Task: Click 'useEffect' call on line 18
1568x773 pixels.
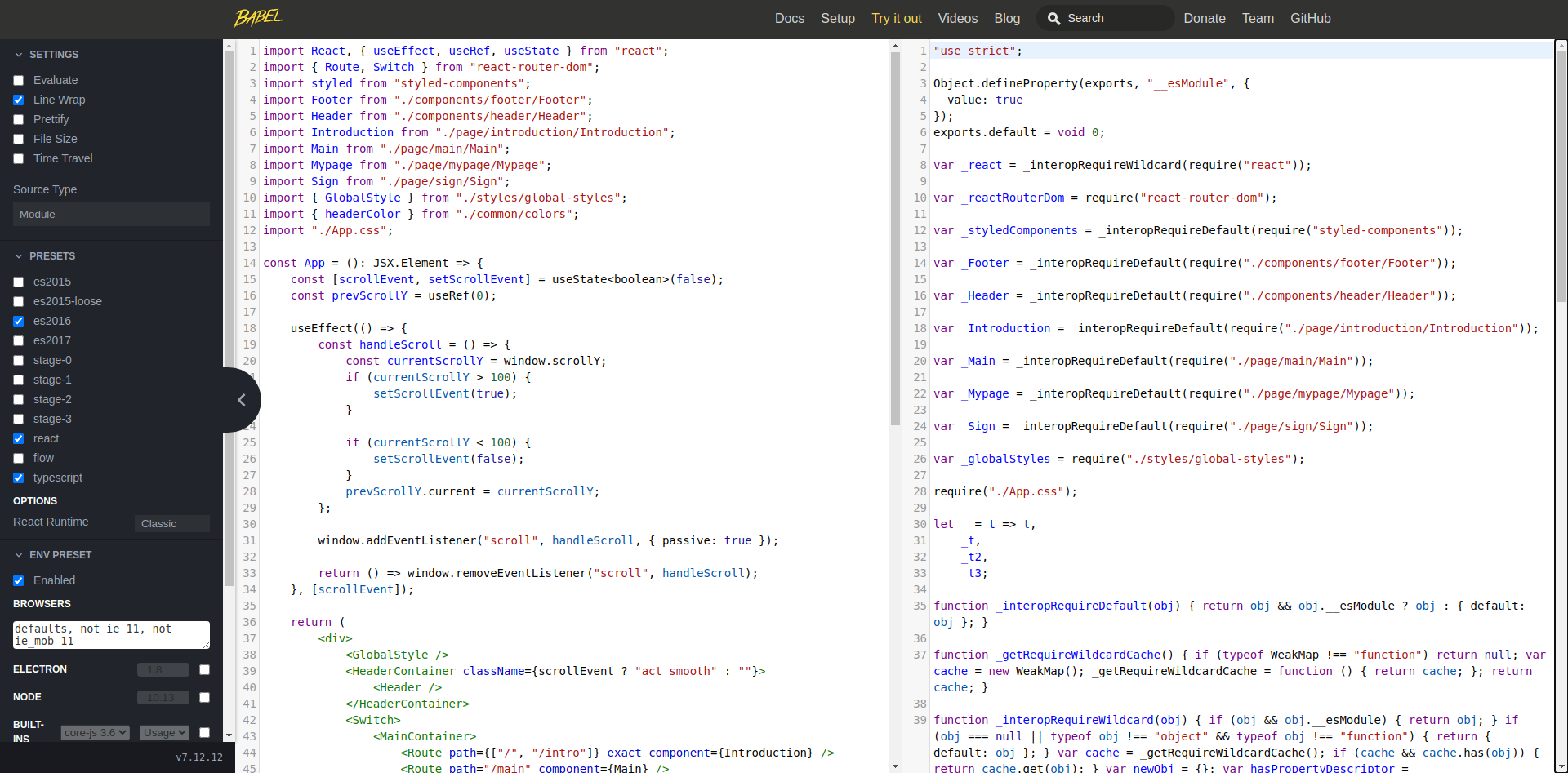Action: pyautogui.click(x=322, y=328)
